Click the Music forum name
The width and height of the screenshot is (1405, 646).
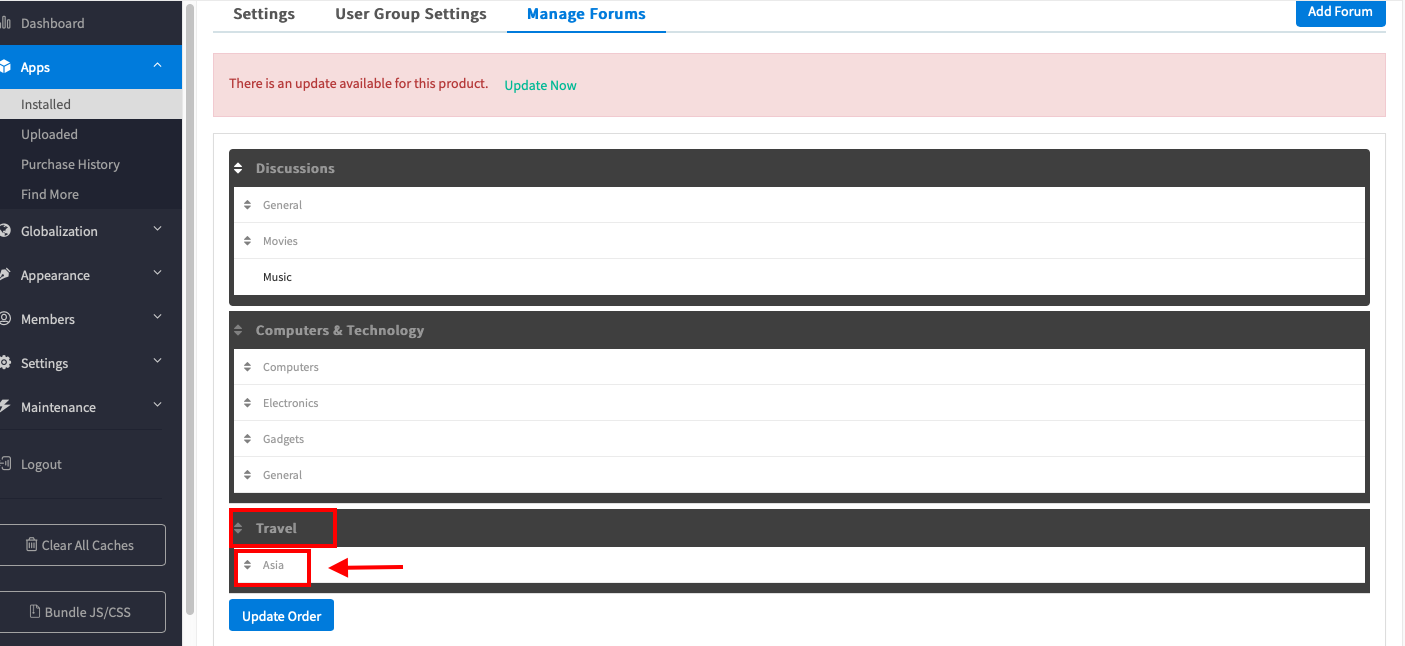(277, 277)
